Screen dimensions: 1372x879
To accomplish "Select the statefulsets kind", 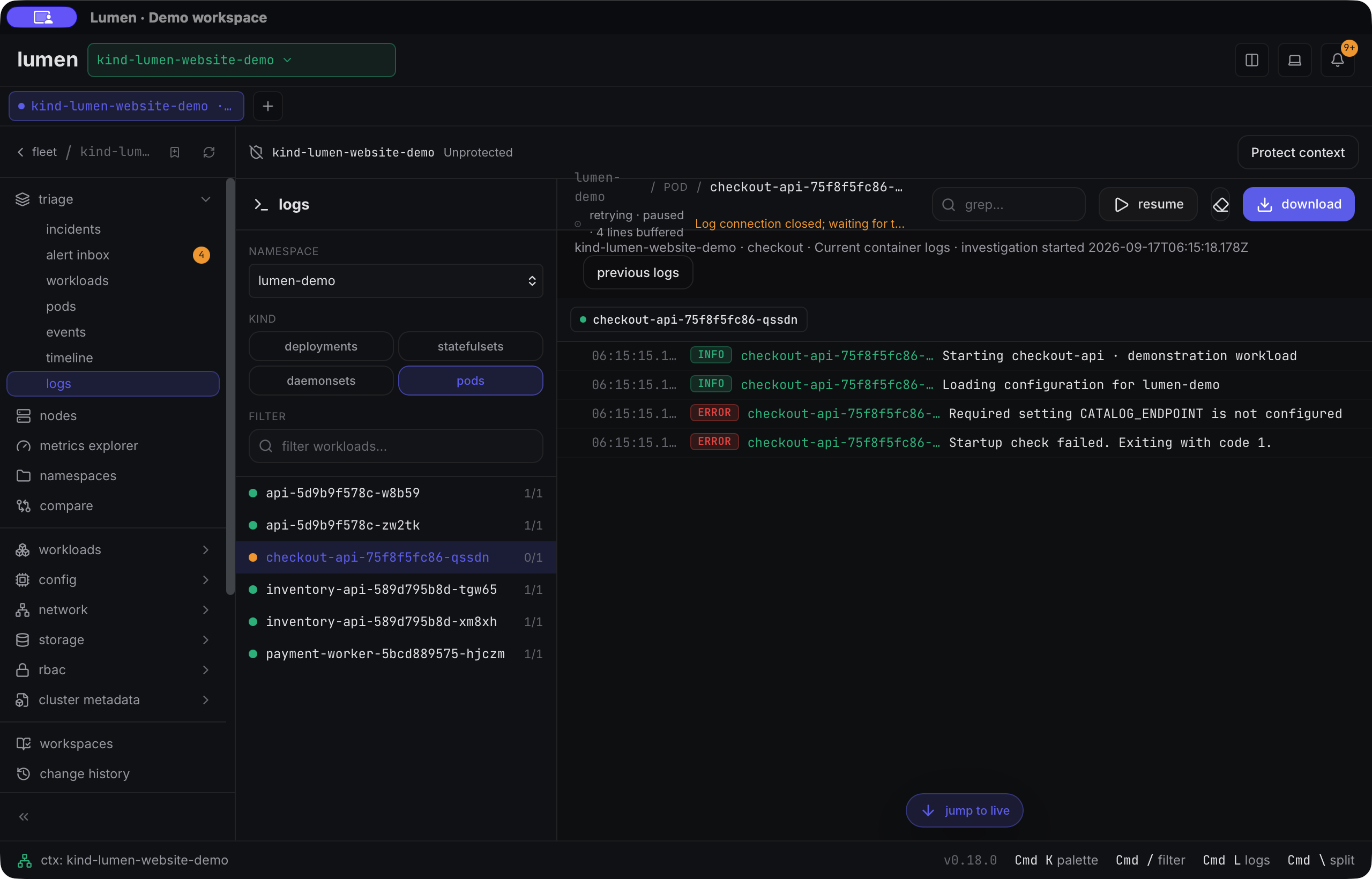I will (470, 346).
